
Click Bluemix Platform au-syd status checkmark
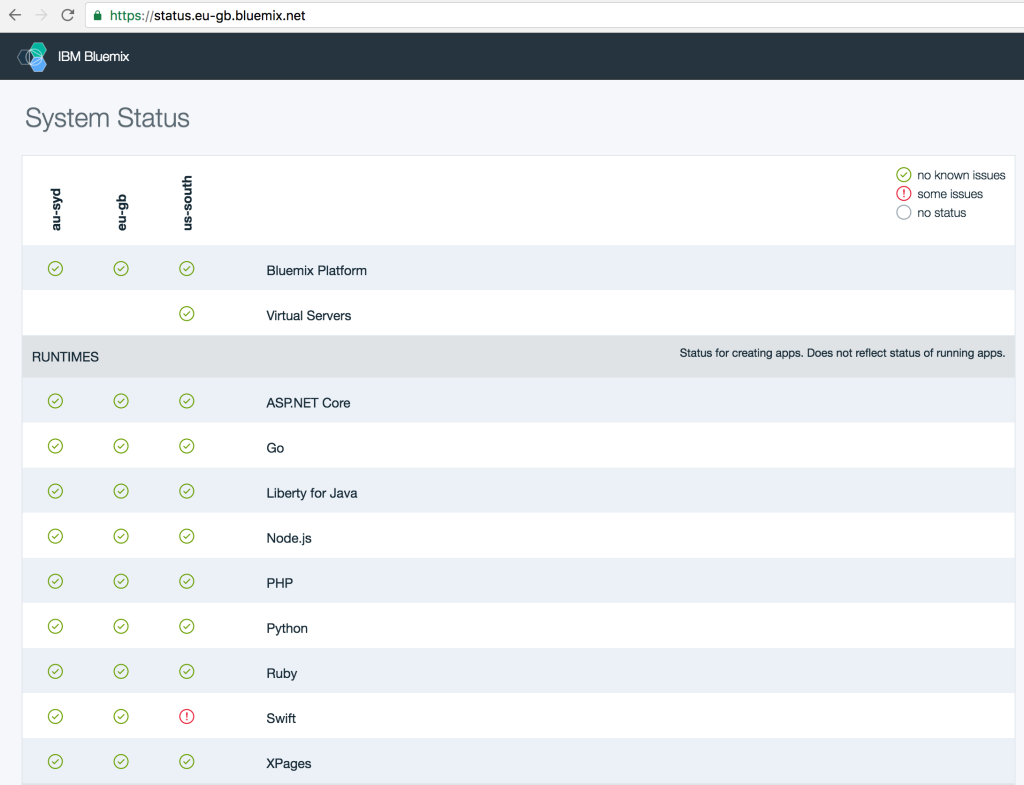[x=56, y=268]
